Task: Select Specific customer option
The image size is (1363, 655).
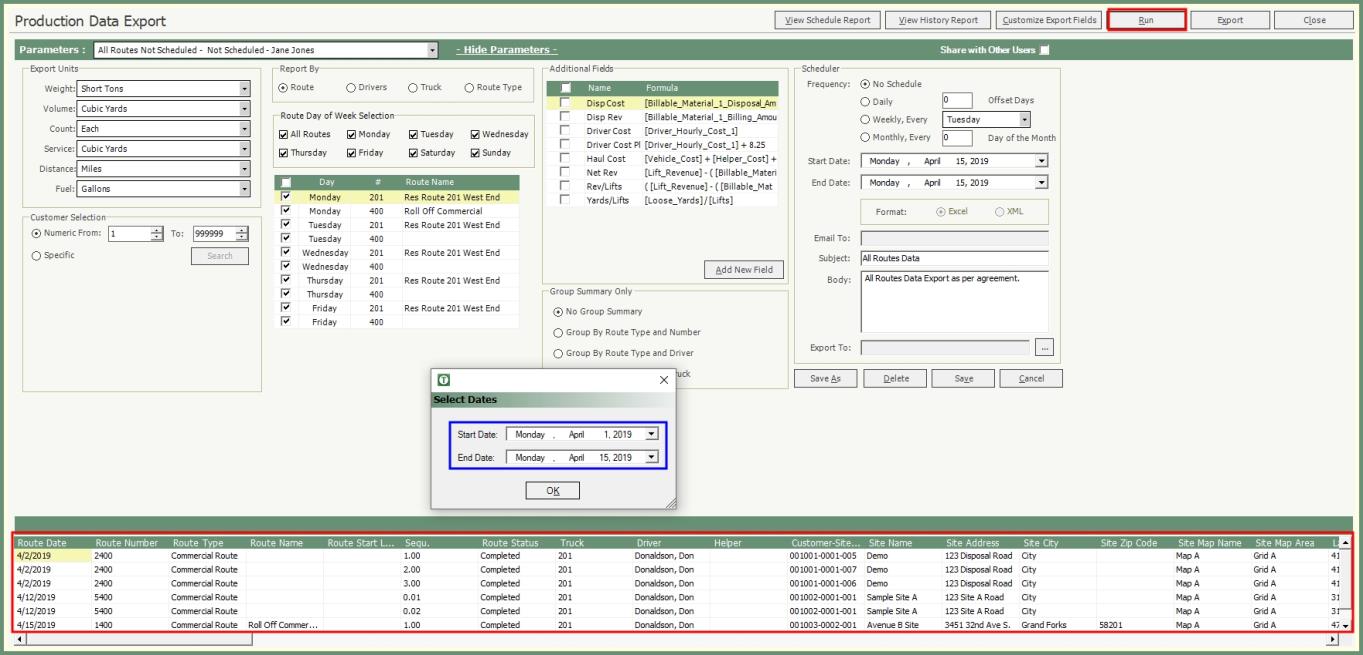Action: click(x=36, y=255)
